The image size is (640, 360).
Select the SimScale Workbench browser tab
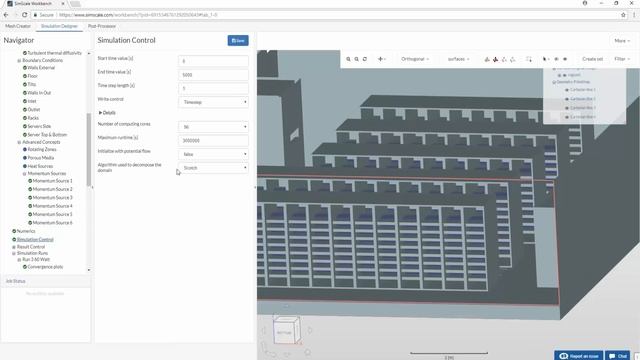35,4
